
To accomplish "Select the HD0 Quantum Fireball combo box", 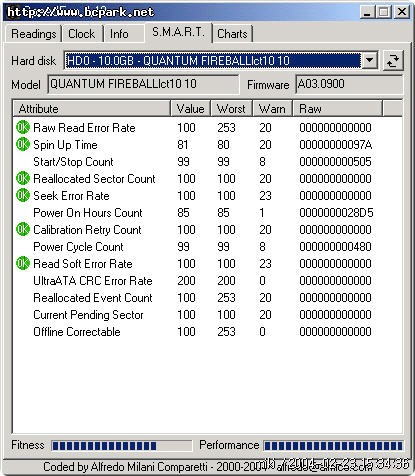I will coord(221,61).
